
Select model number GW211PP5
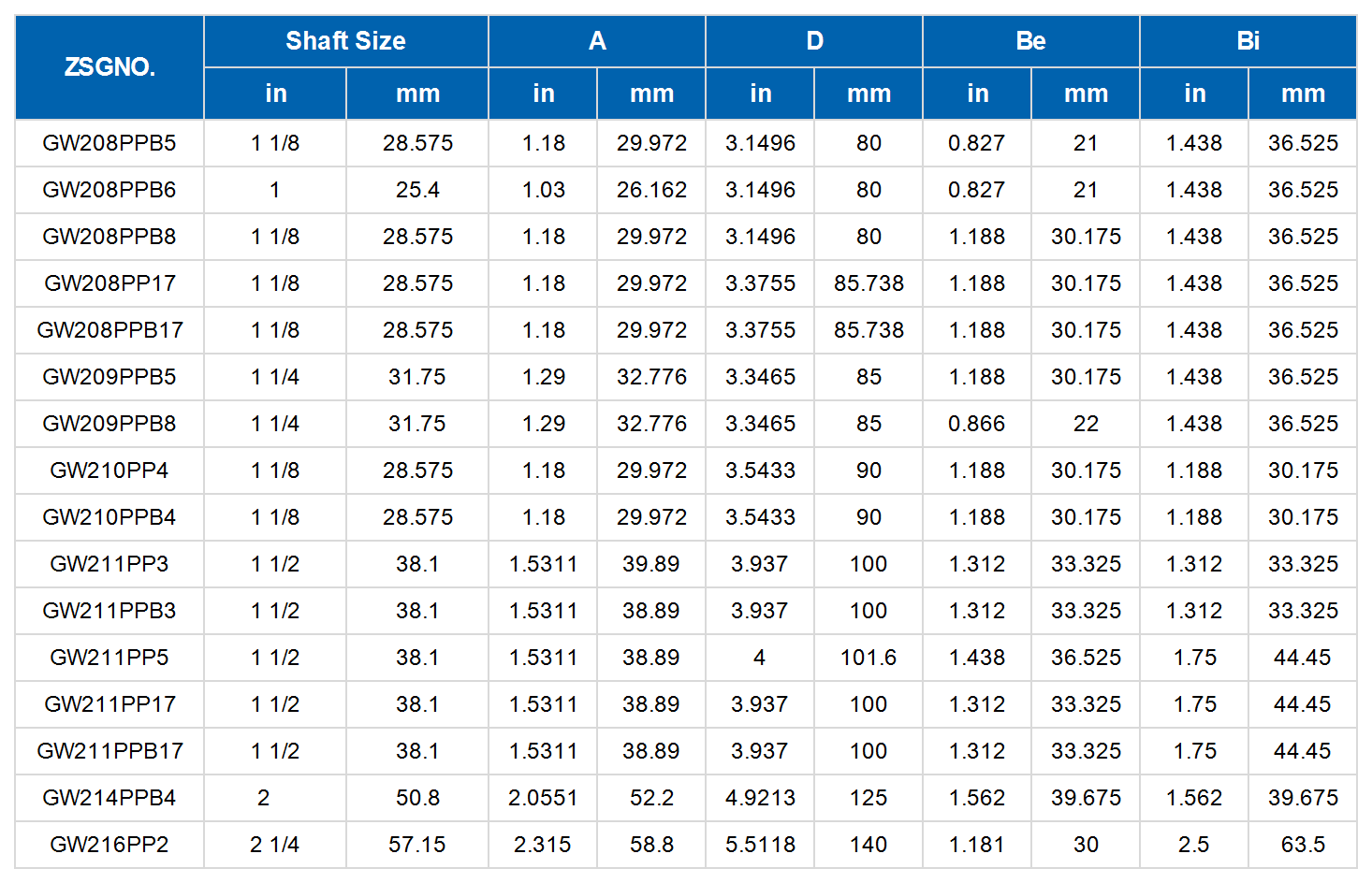pyautogui.click(x=109, y=658)
